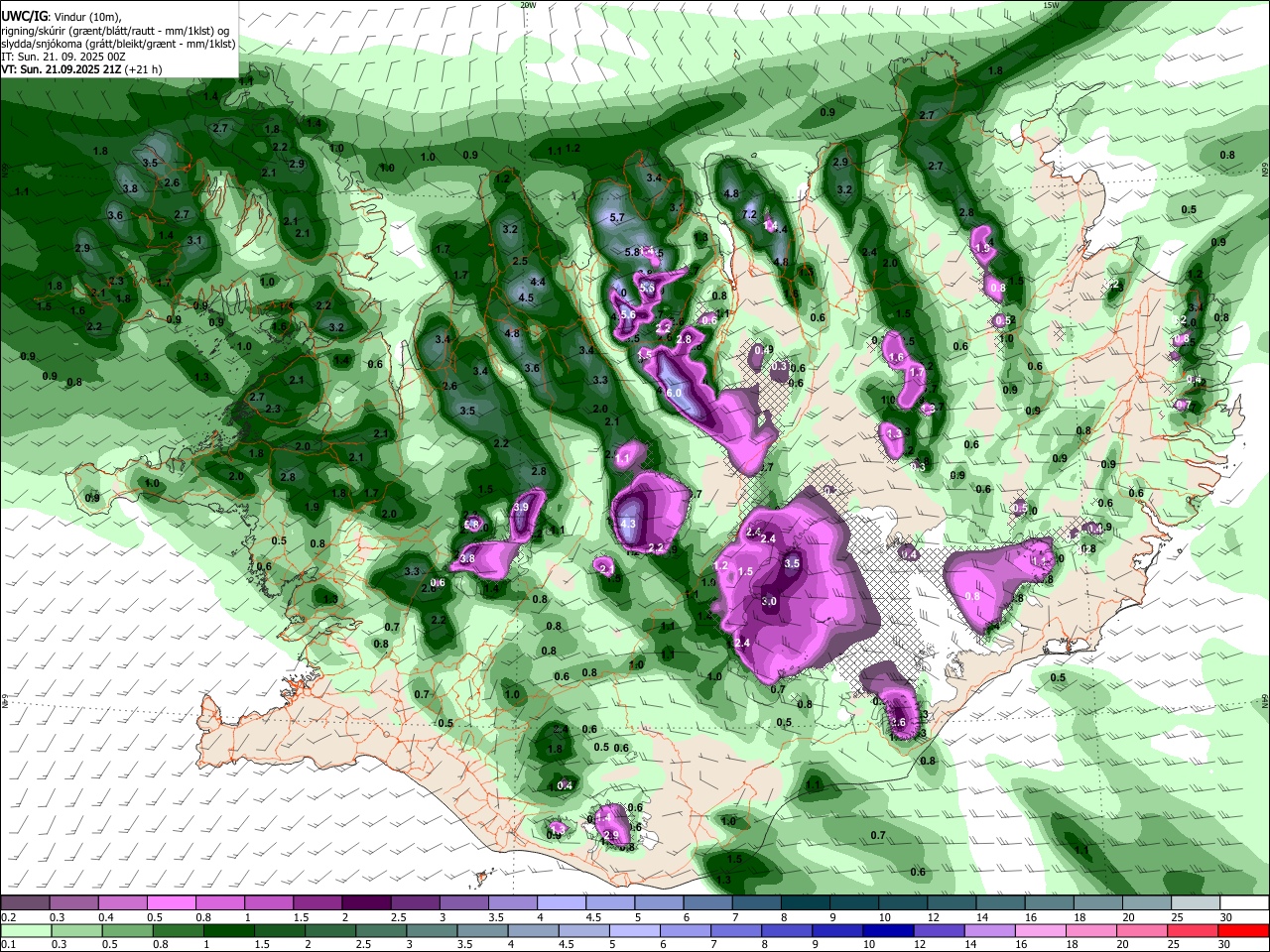Screen dimensions: 1270x952
Task: Choose the bright pink 0.5 snow scale swatch
Action: [171, 903]
